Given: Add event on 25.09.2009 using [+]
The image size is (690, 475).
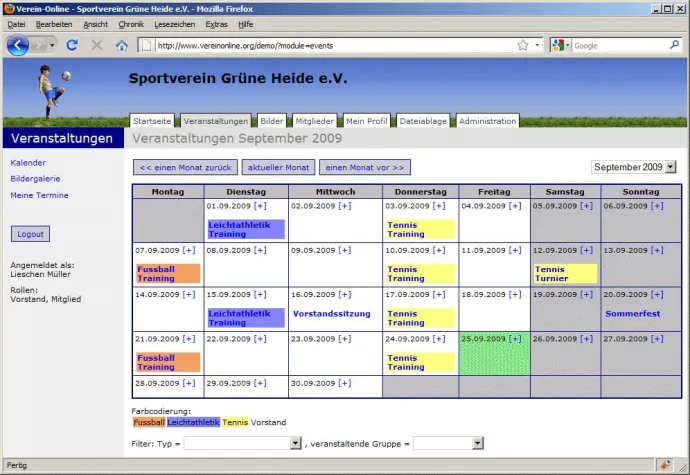Looking at the screenshot, I should point(515,339).
